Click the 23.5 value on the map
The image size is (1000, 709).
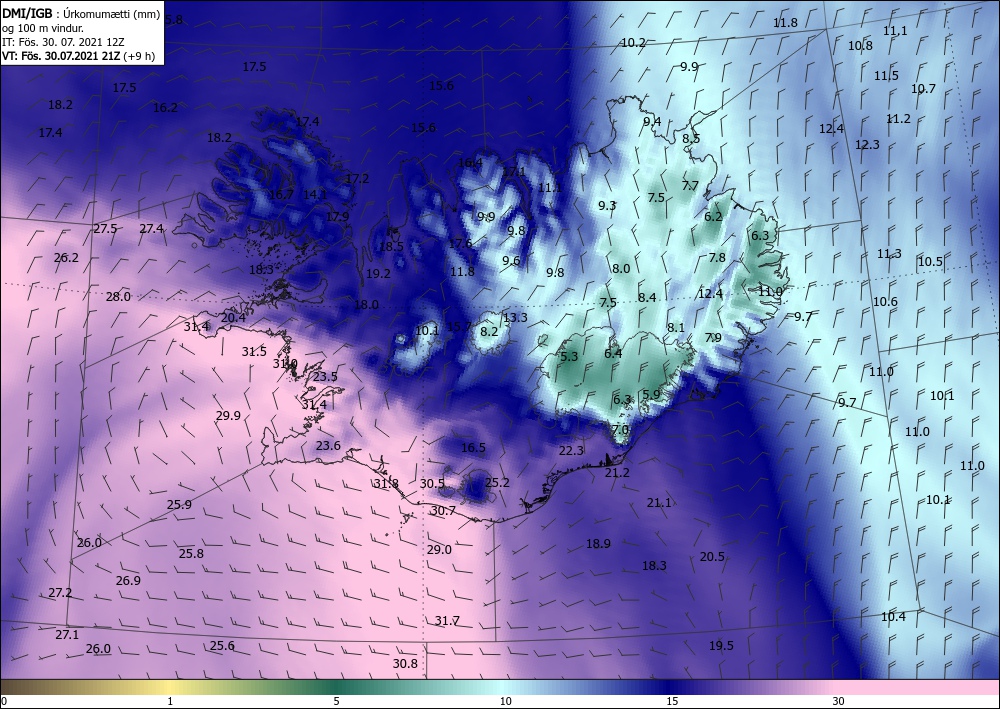[325, 377]
